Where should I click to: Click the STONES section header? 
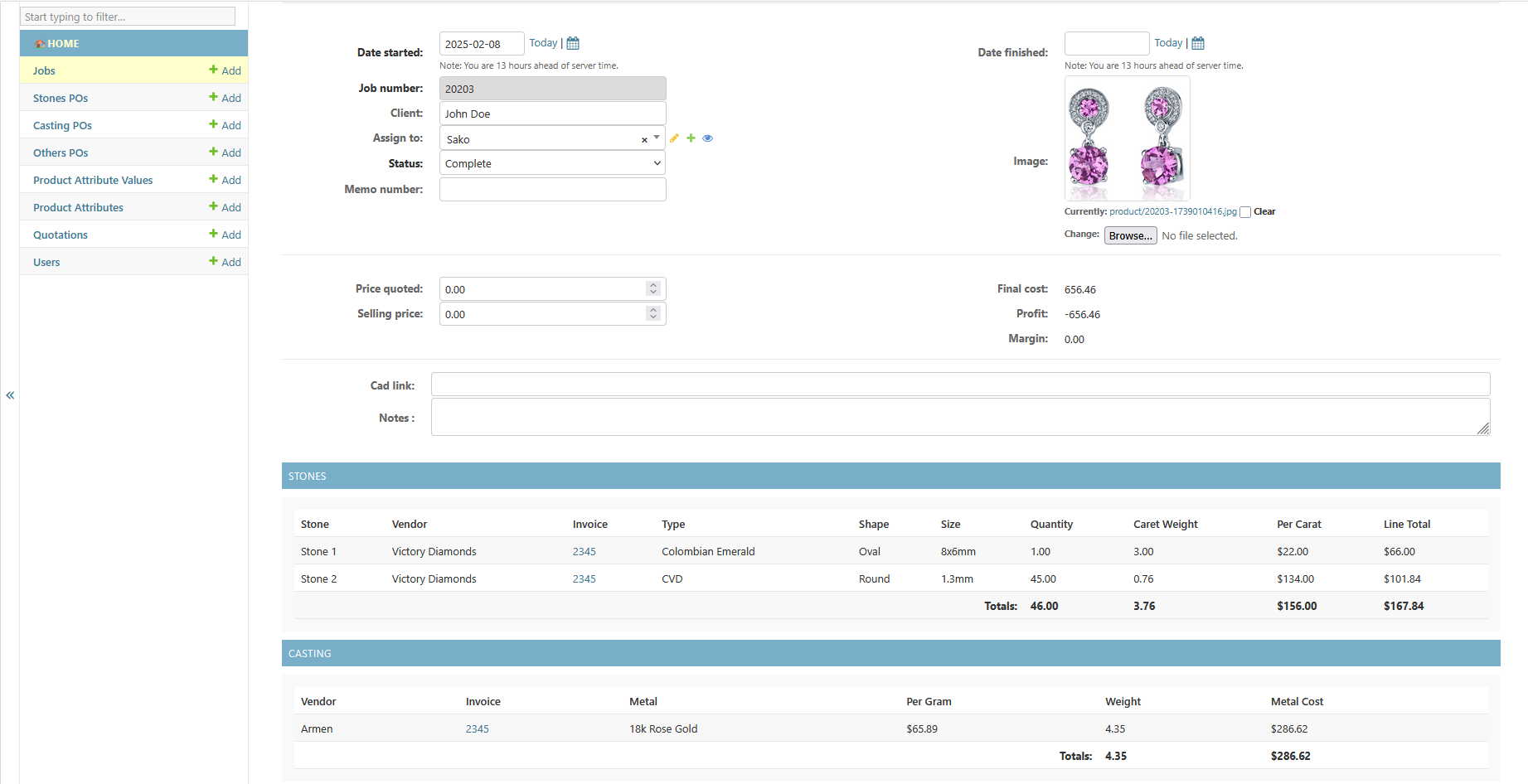(890, 476)
